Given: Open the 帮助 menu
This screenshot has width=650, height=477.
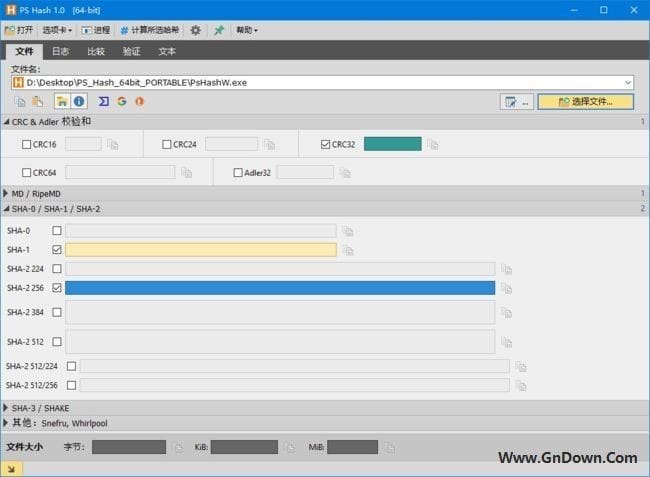Looking at the screenshot, I should 245,30.
